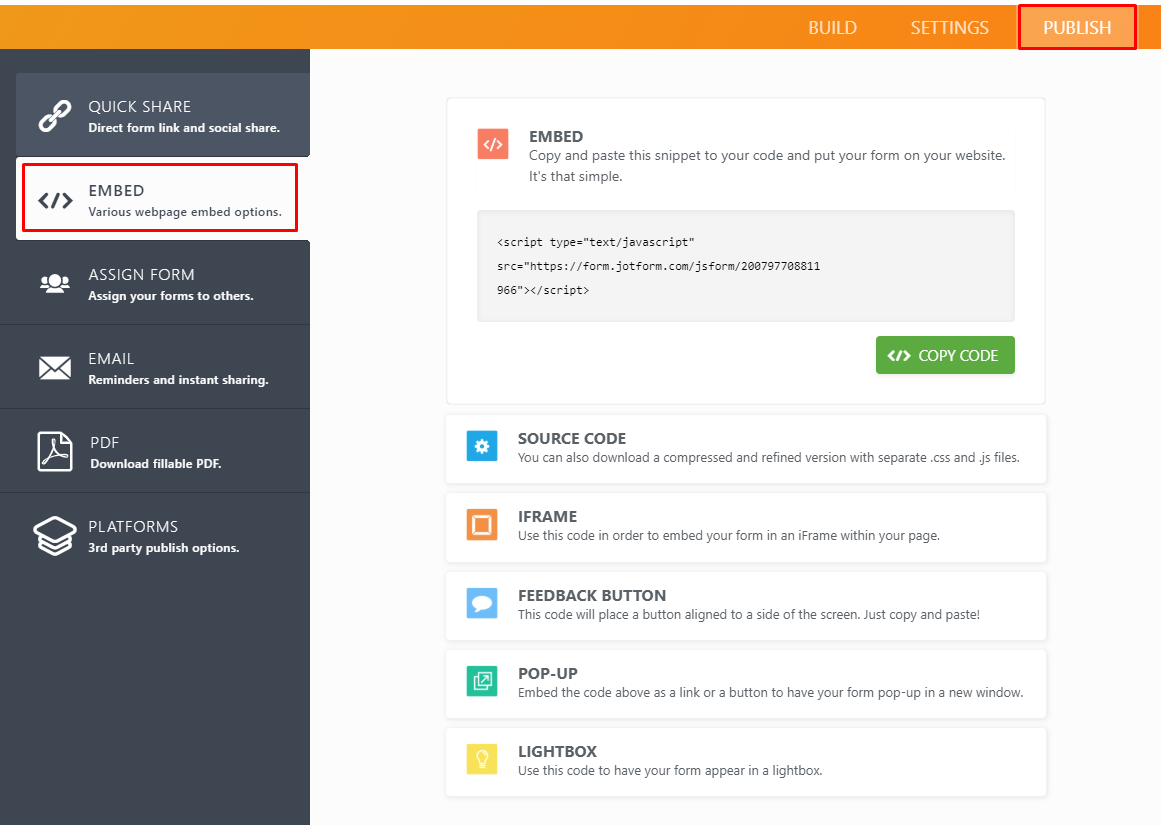Select the Publish tab

(x=1077, y=27)
